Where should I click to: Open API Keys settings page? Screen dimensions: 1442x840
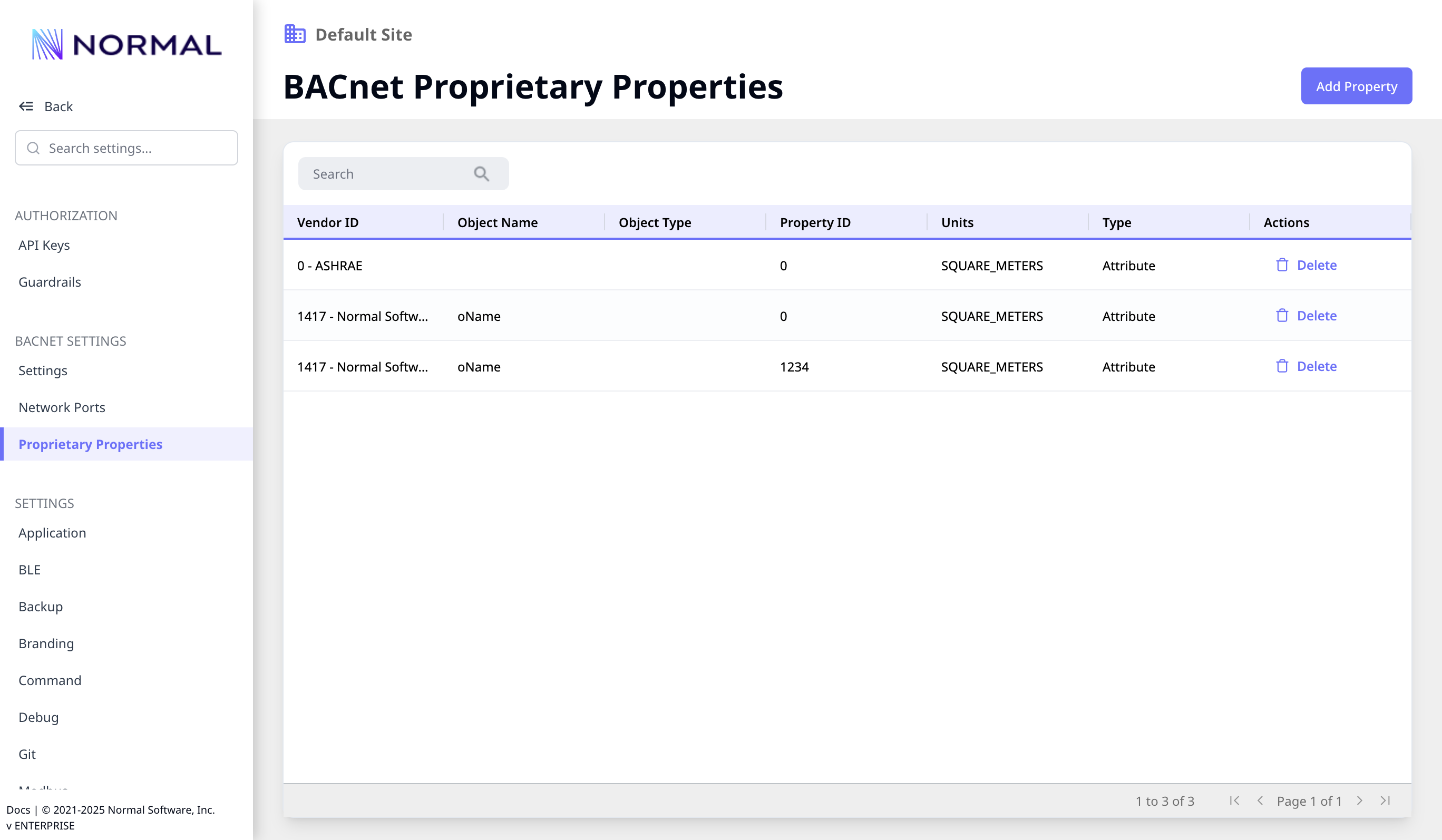44,245
